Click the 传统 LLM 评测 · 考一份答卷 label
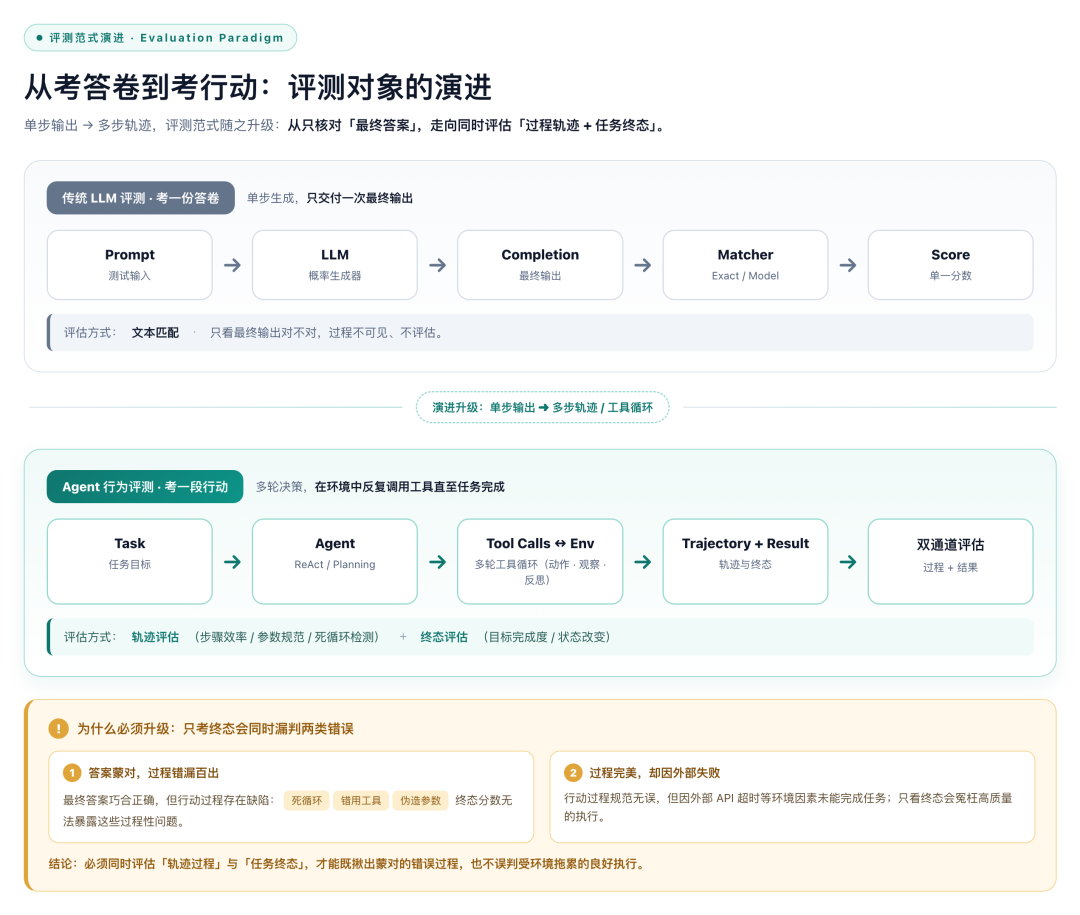The image size is (1080, 915). [141, 198]
